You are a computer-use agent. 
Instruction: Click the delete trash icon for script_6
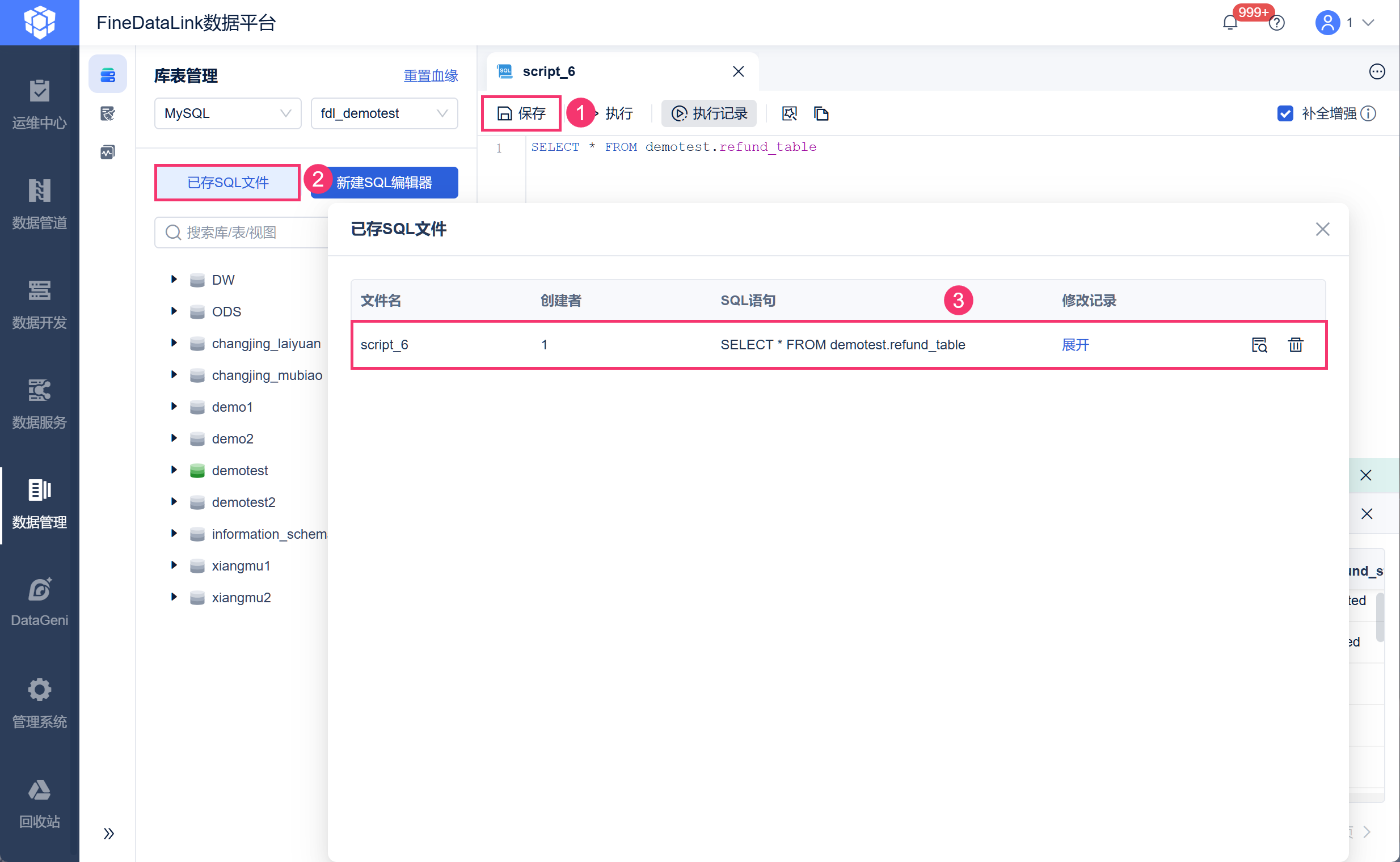click(1295, 345)
